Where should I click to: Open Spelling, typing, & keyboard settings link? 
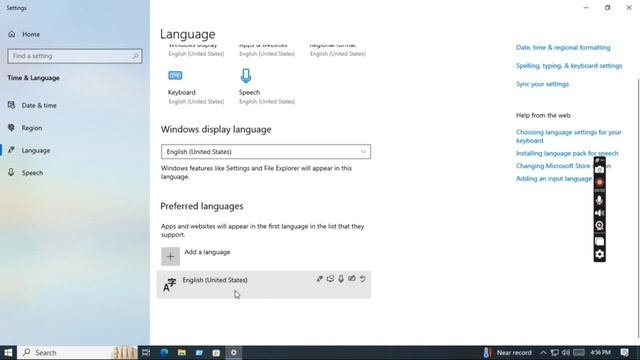pos(569,66)
